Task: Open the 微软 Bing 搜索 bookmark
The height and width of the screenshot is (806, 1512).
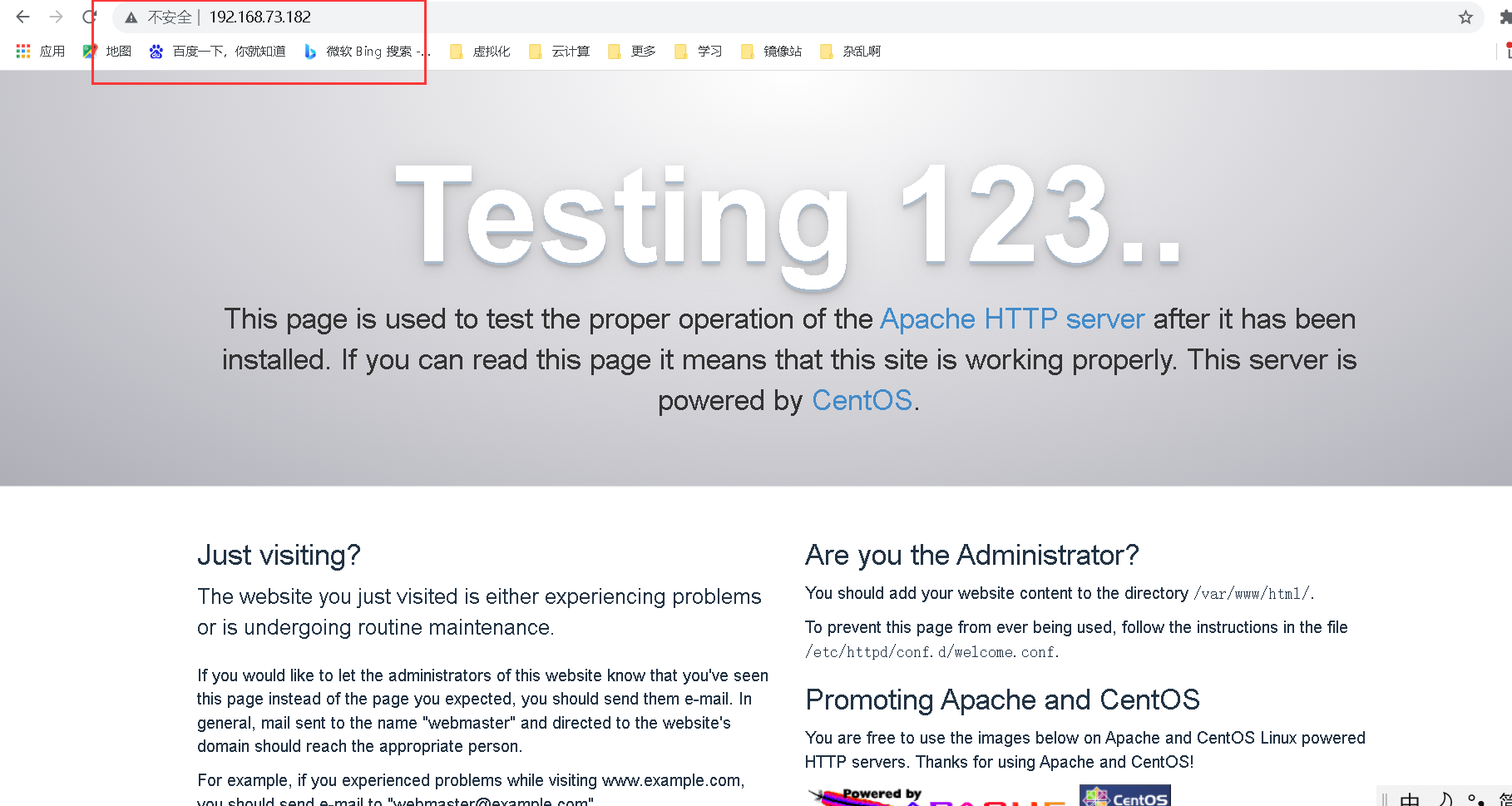Action: [x=368, y=52]
